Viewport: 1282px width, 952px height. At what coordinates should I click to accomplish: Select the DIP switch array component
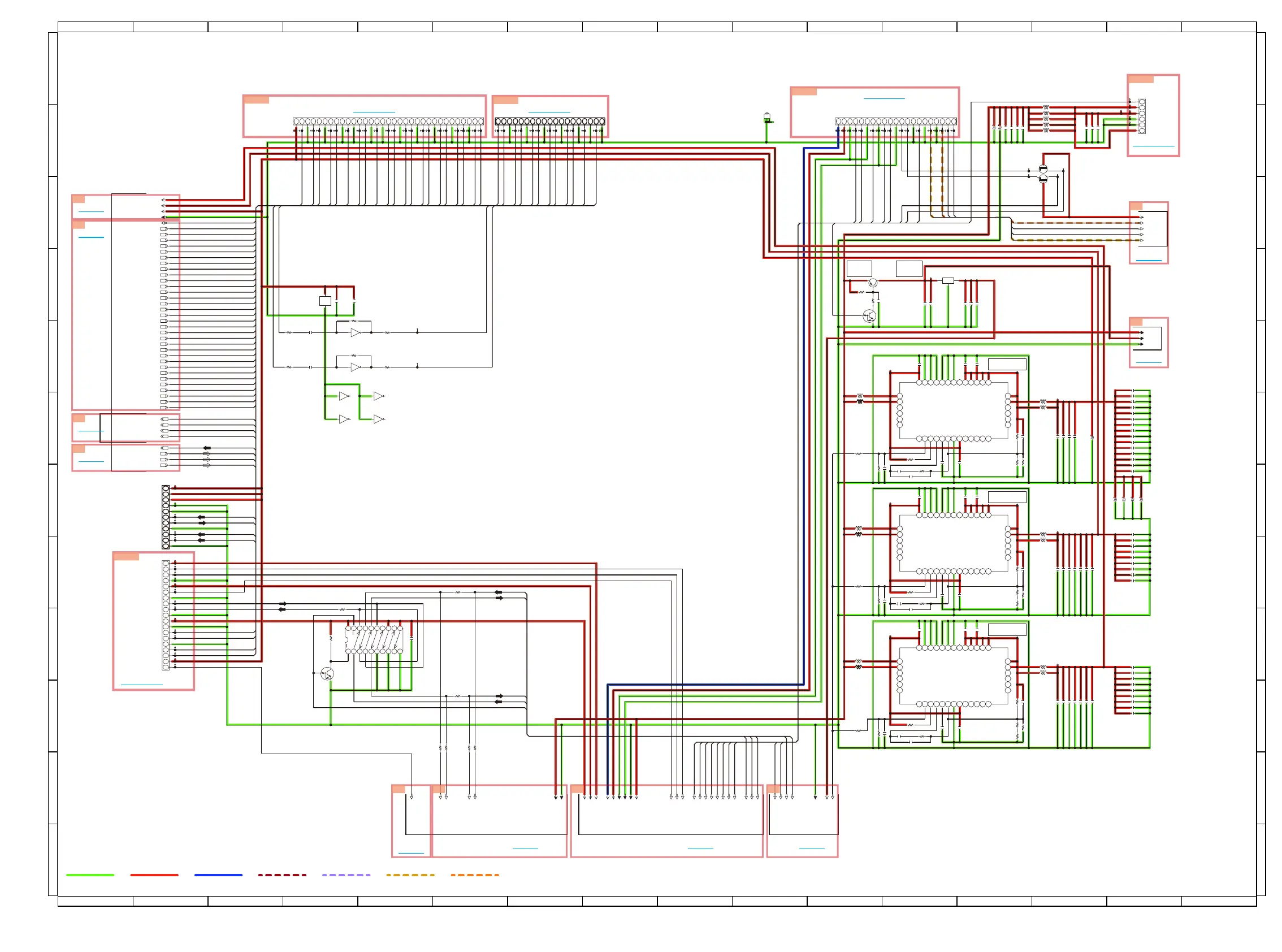374,640
